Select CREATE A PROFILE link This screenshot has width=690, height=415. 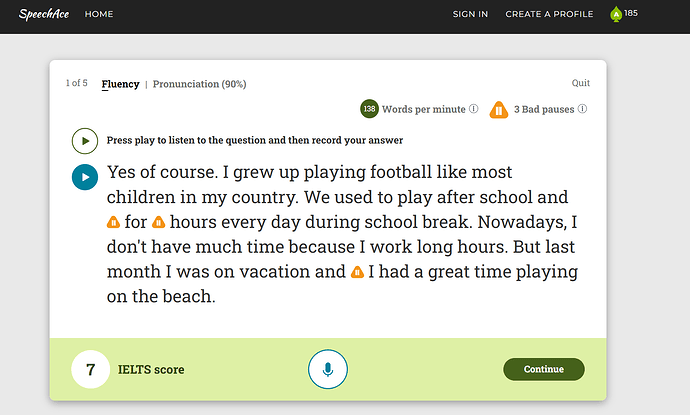(549, 14)
